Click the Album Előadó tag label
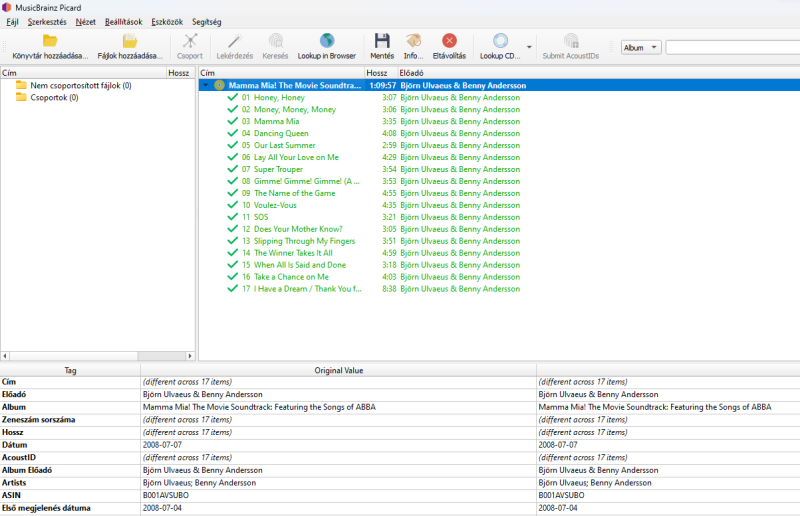Viewport: 800px width, 516px height. pos(27,470)
